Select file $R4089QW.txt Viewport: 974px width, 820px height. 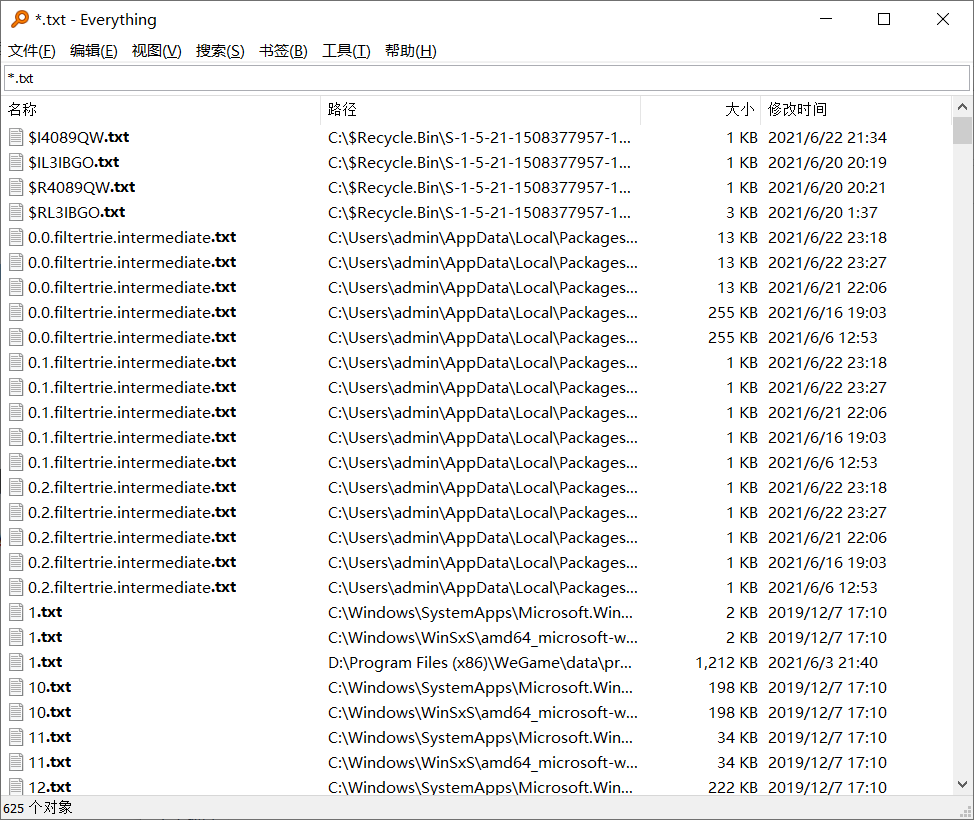pyautogui.click(x=81, y=187)
